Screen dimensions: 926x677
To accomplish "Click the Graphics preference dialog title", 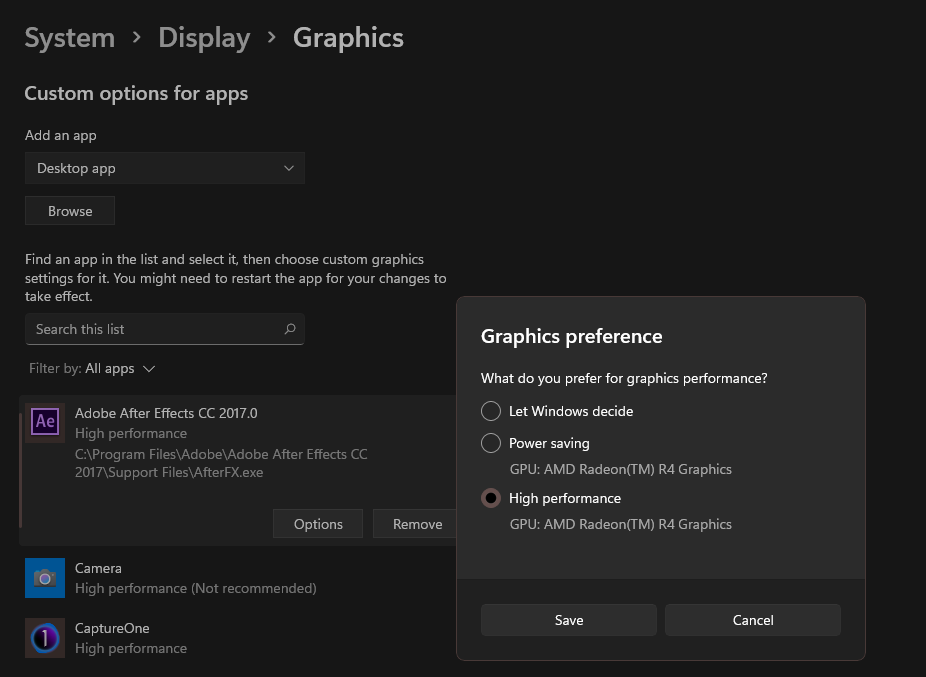I will tap(572, 336).
